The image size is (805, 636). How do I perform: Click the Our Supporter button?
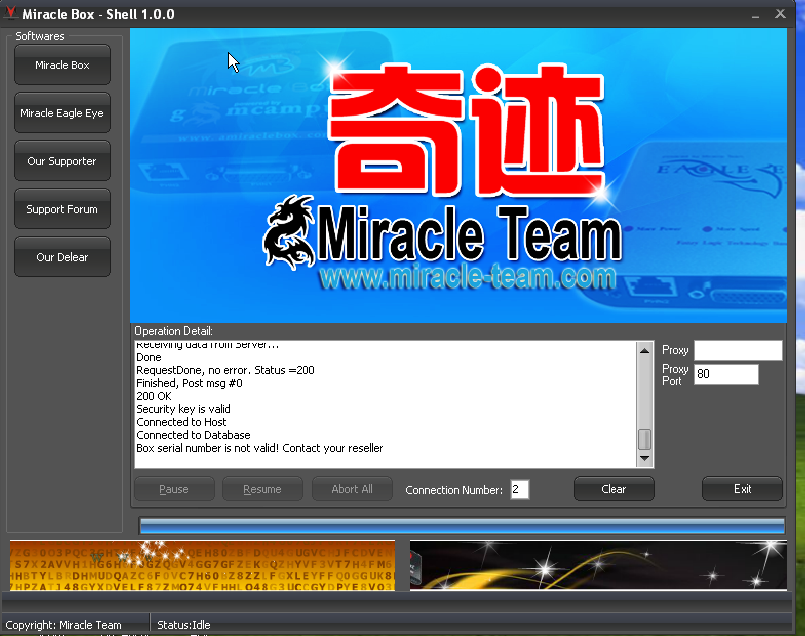tap(62, 161)
